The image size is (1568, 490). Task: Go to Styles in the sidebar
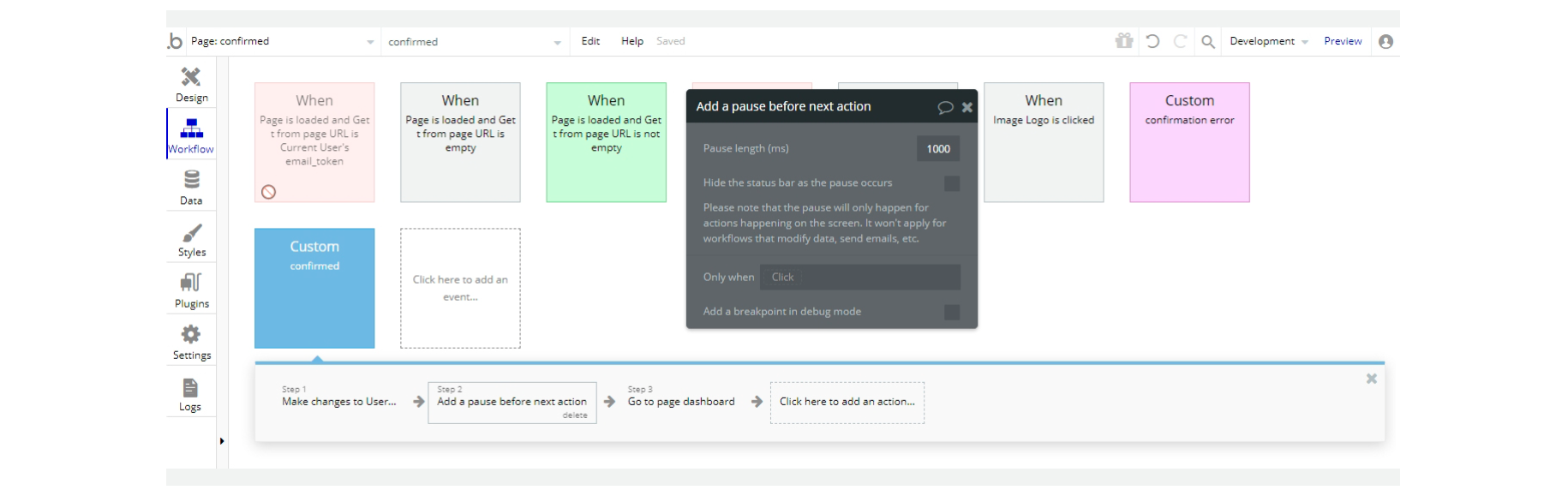point(191,239)
